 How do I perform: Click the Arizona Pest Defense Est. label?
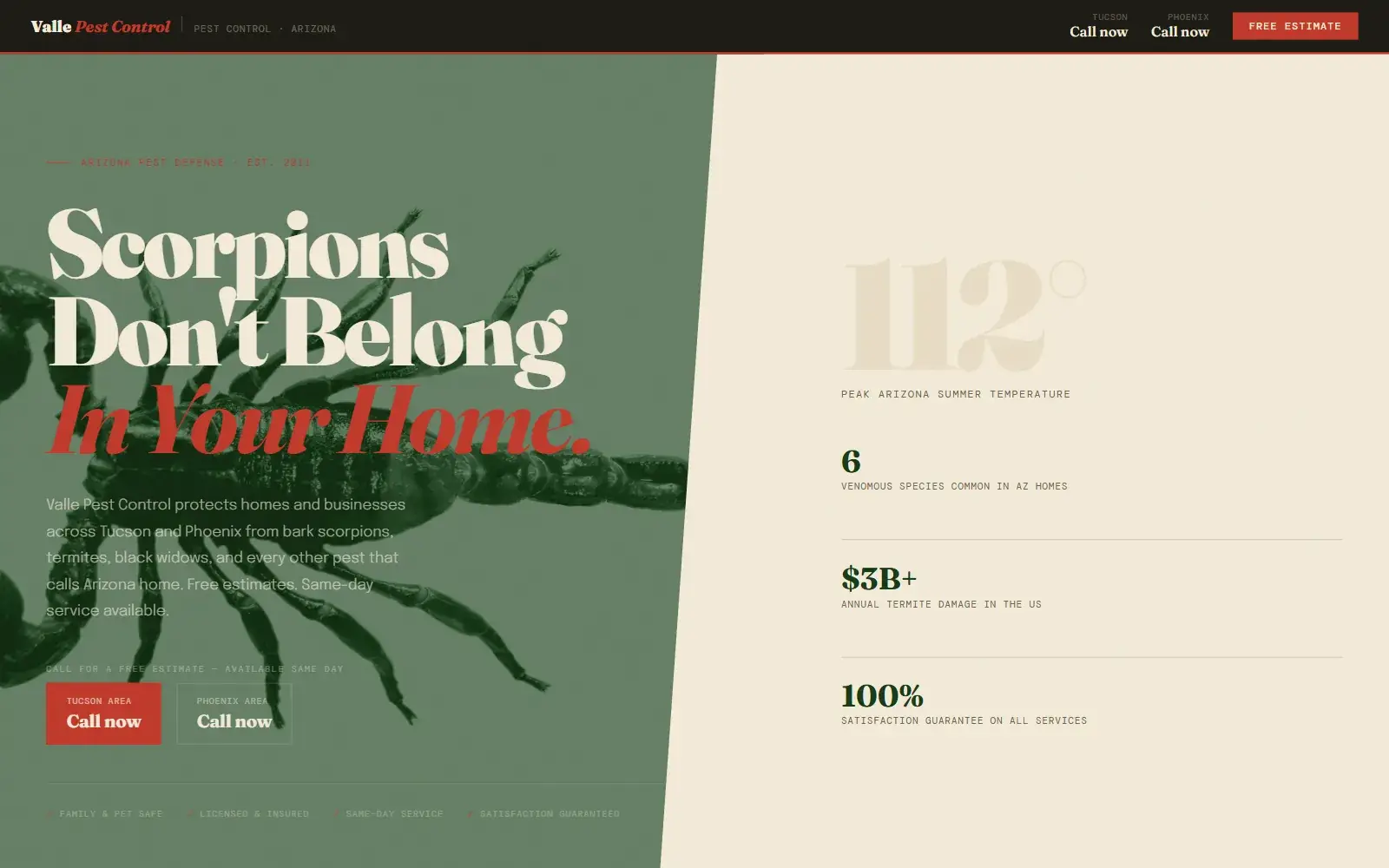tap(179, 162)
